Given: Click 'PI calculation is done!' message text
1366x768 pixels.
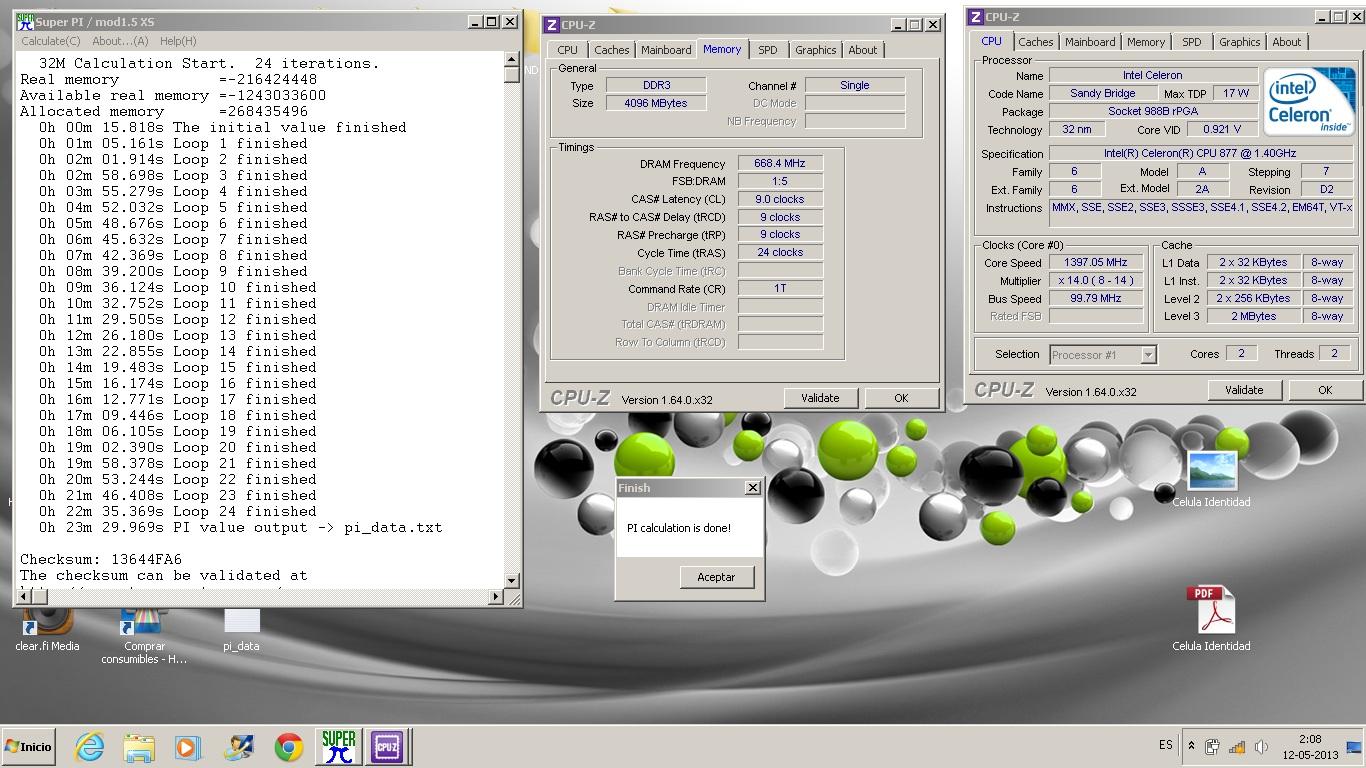Looking at the screenshot, I should click(679, 528).
